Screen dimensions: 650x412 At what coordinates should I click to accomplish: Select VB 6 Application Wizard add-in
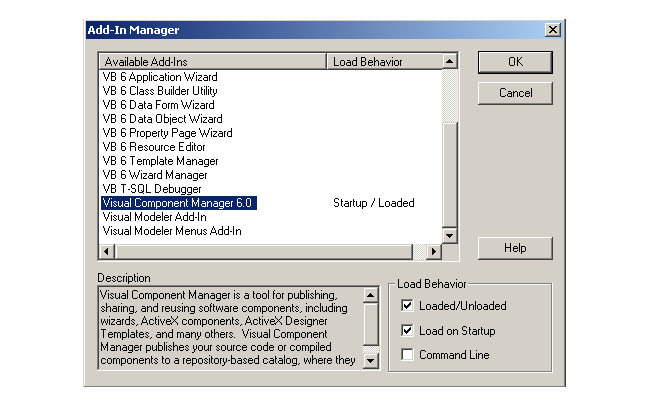[x=160, y=77]
